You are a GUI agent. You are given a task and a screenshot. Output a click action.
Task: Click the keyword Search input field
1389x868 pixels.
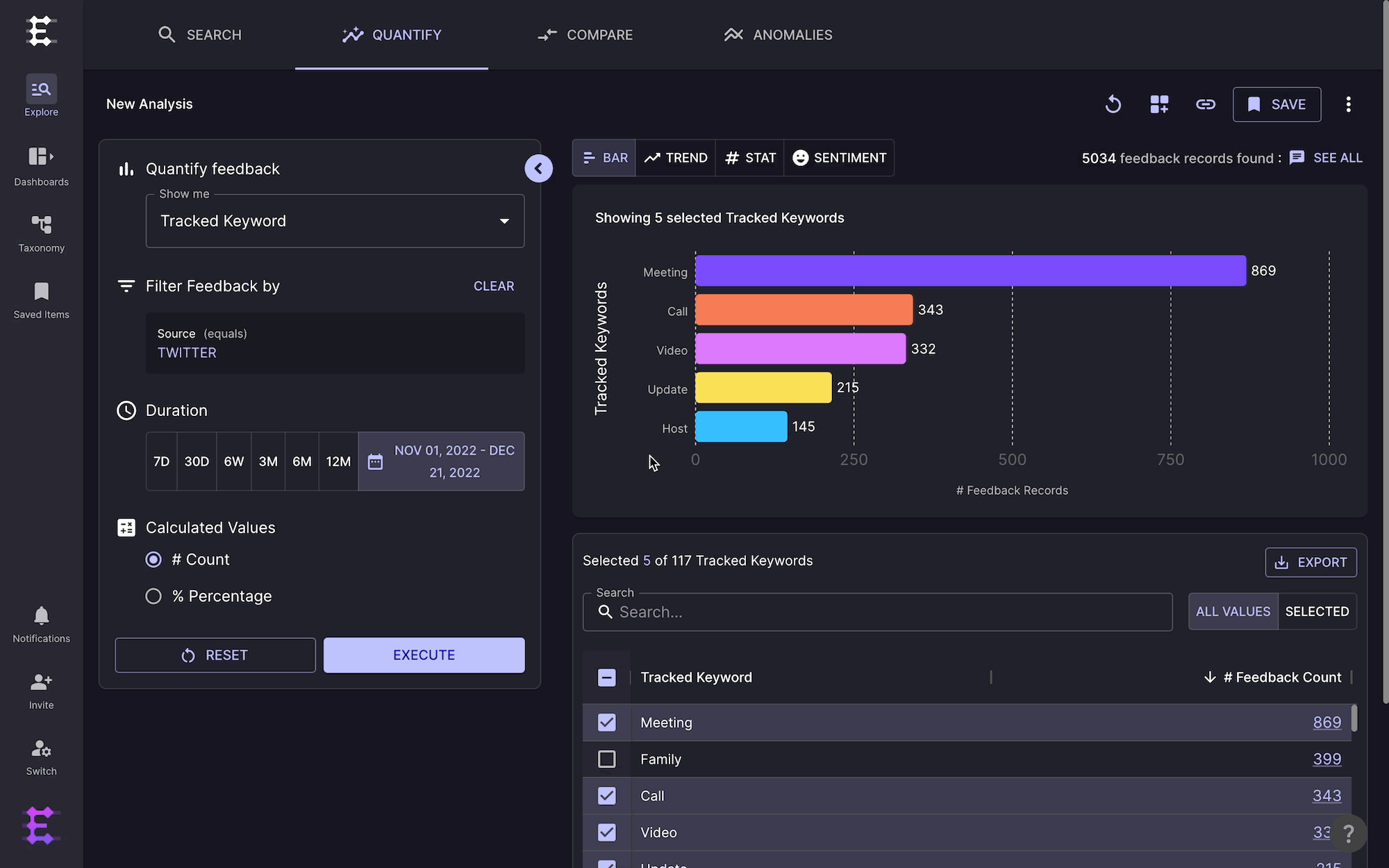(877, 612)
